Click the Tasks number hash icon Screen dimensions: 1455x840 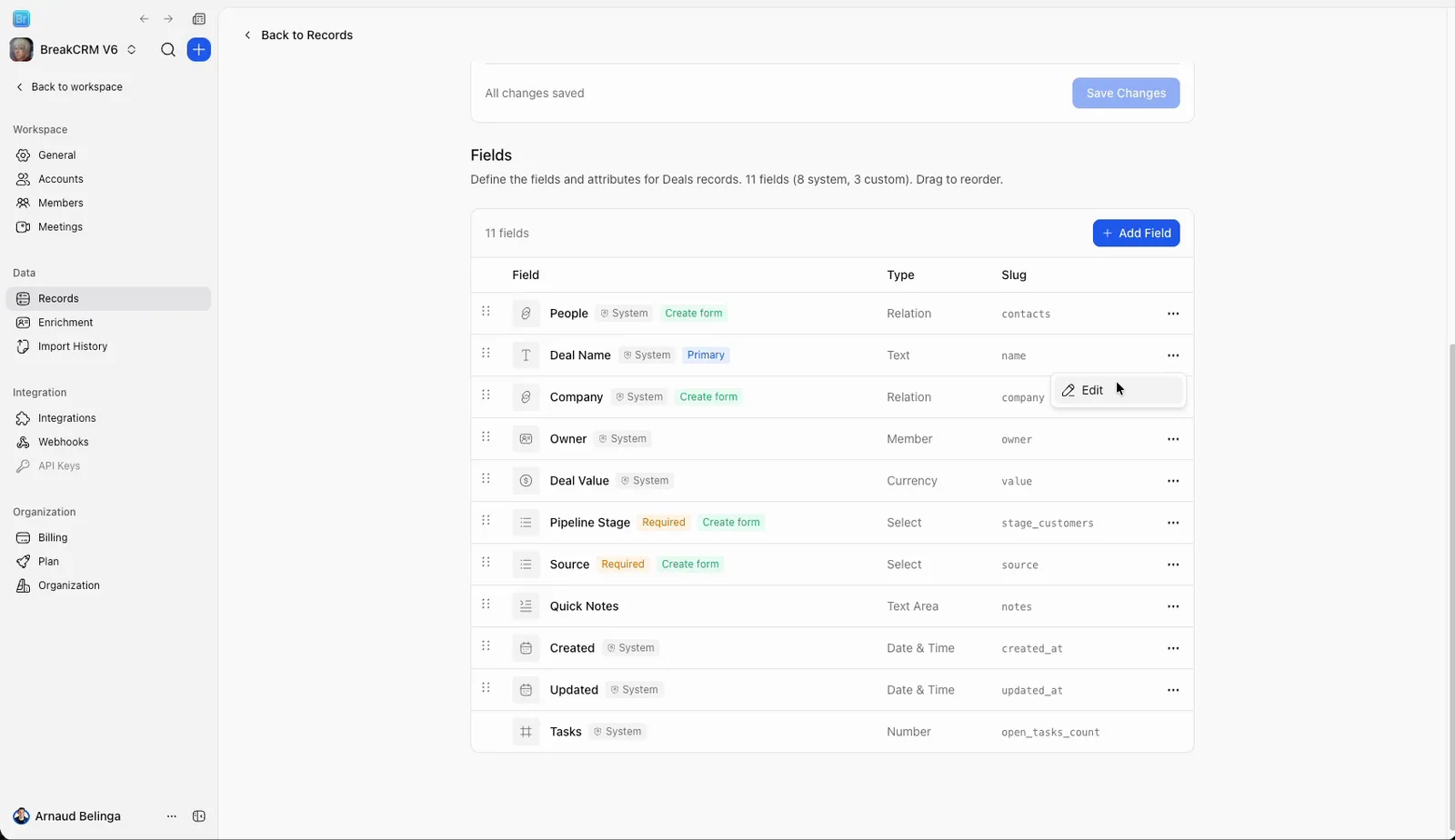pyautogui.click(x=526, y=732)
